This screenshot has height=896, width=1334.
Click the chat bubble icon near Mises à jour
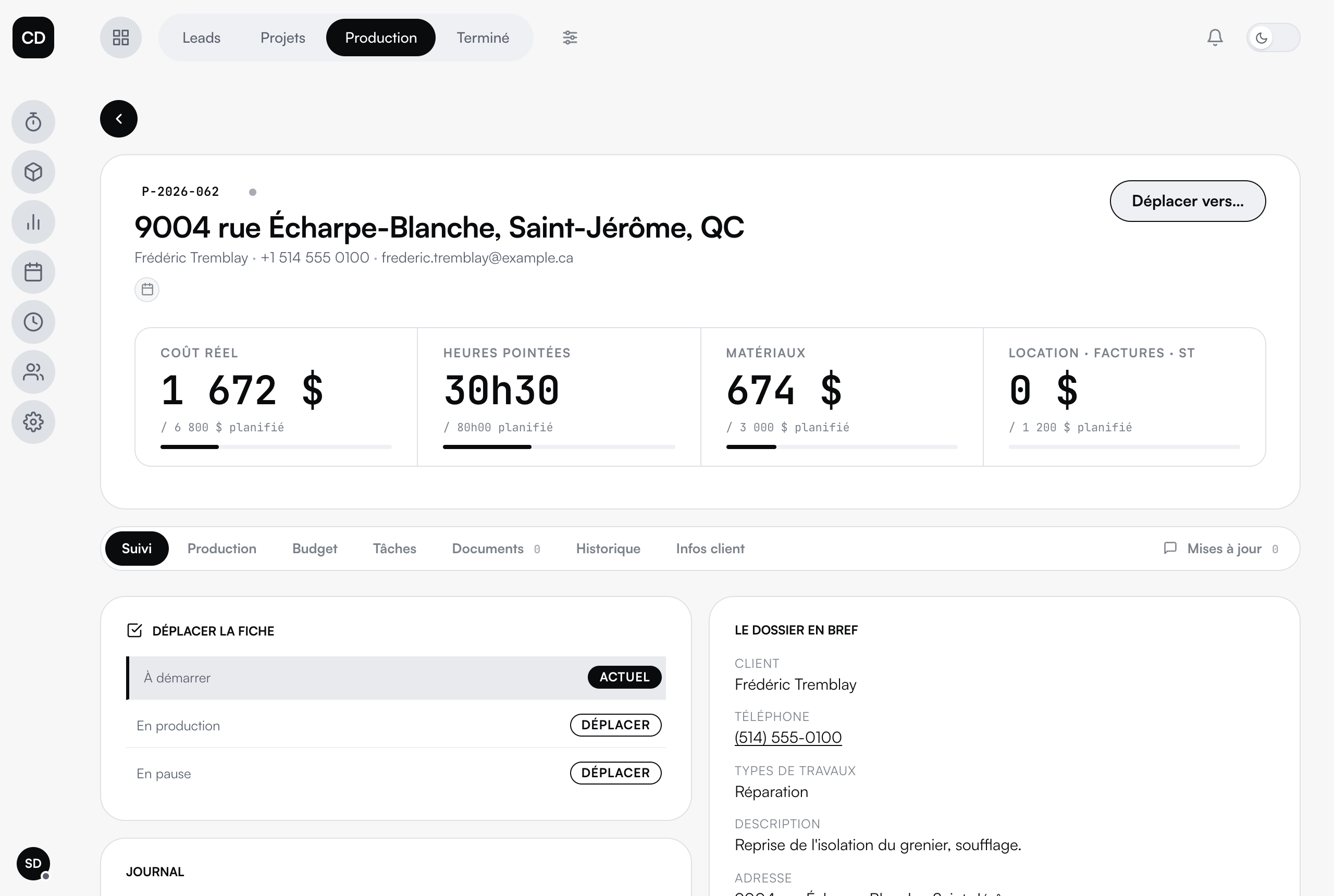coord(1170,548)
